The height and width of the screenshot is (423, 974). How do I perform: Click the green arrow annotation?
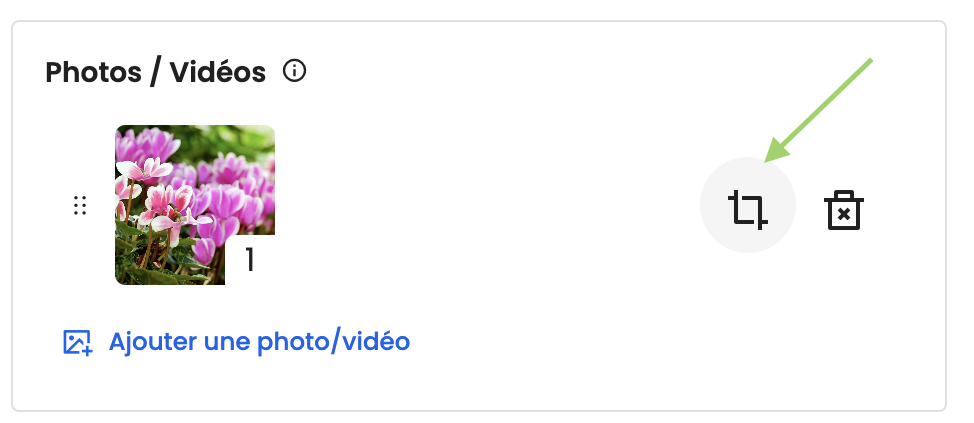click(822, 107)
